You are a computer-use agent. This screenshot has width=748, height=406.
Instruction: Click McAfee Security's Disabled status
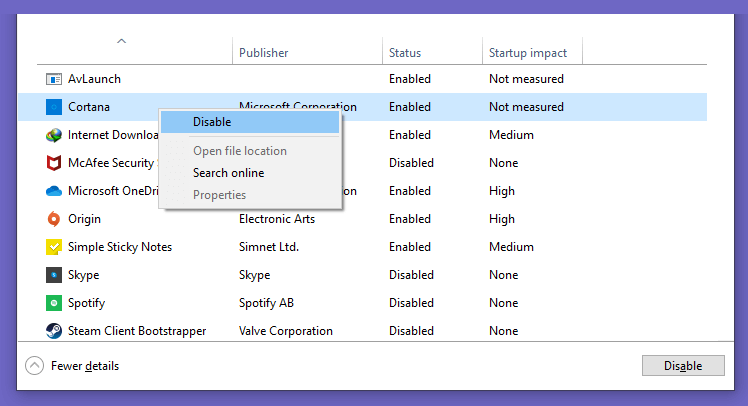411,163
